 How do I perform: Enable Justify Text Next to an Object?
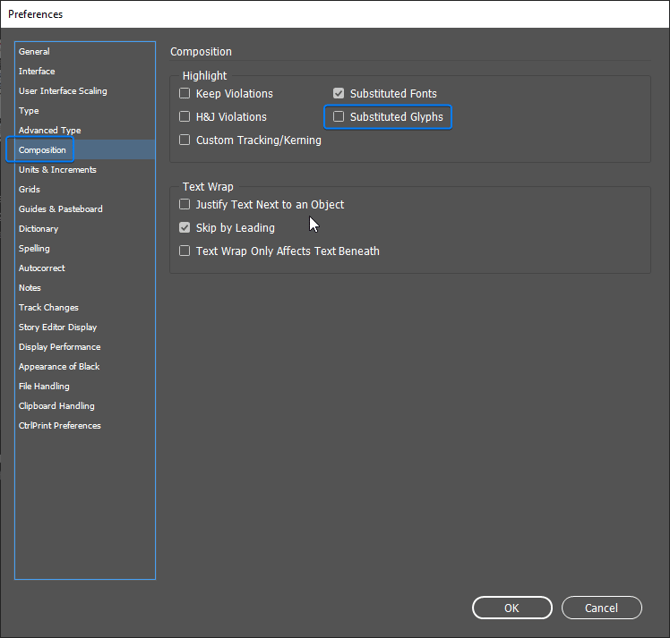coord(185,205)
